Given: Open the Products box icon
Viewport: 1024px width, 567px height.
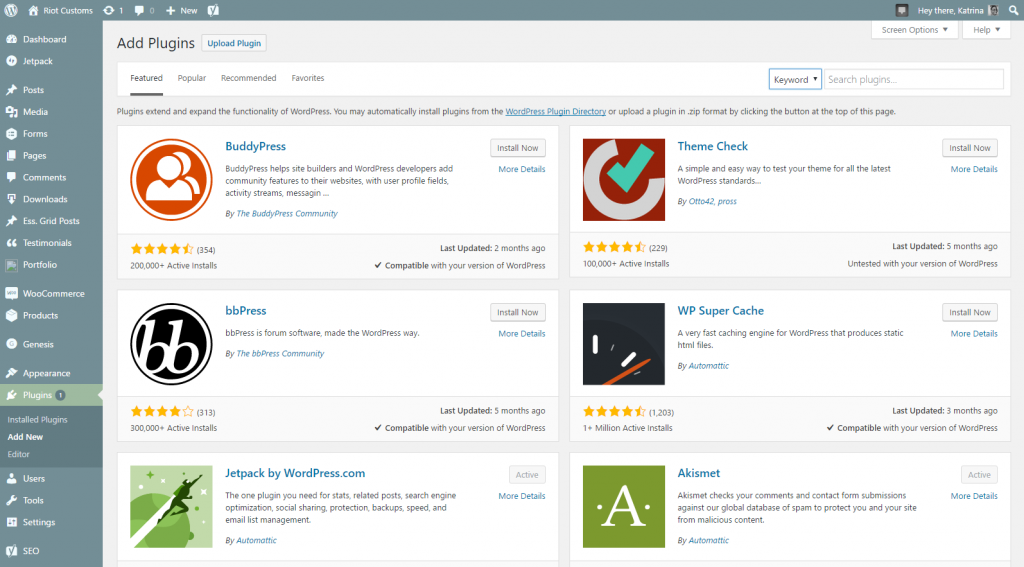Looking at the screenshot, I should (x=12, y=316).
